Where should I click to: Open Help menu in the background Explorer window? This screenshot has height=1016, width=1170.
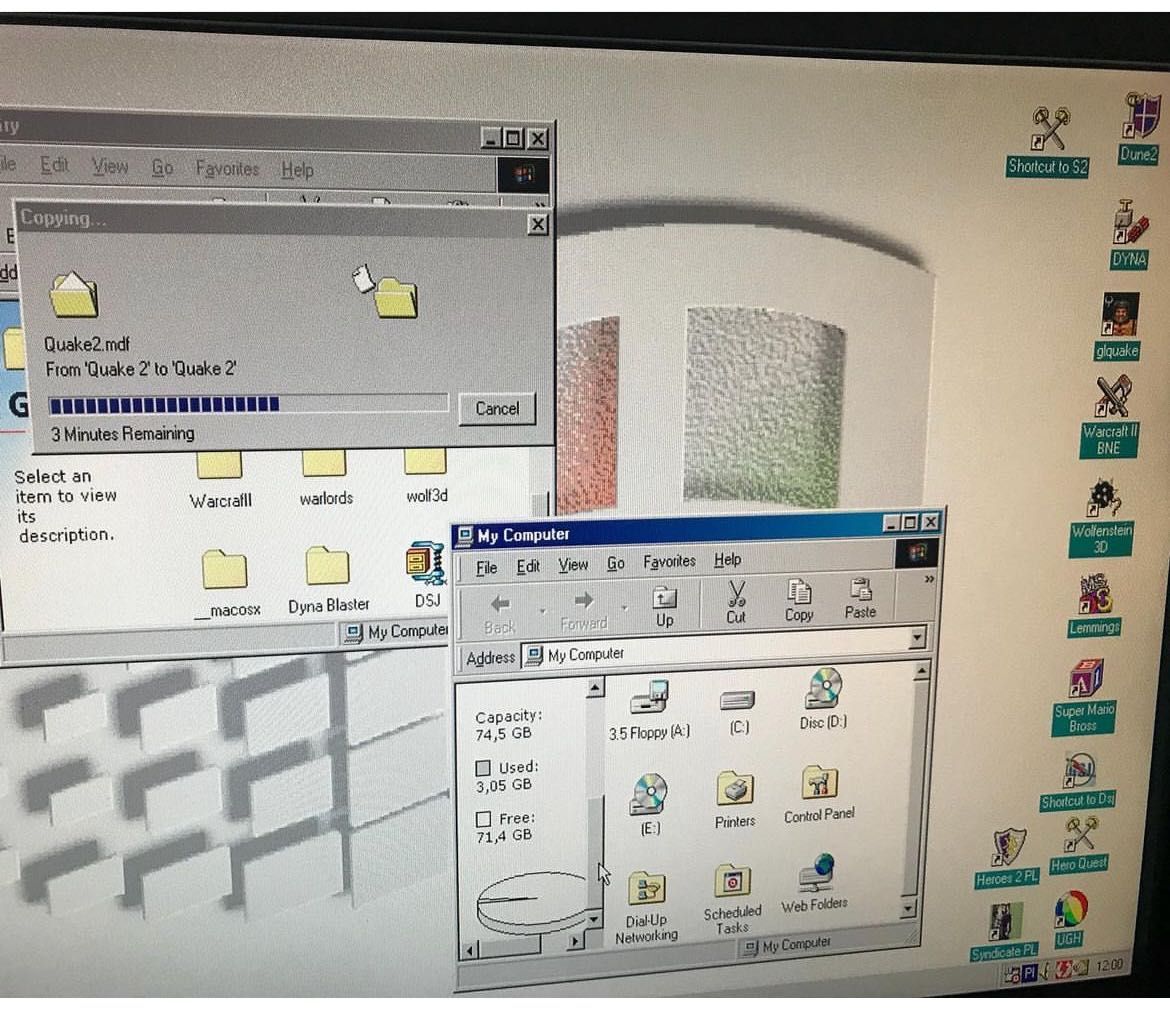click(297, 170)
